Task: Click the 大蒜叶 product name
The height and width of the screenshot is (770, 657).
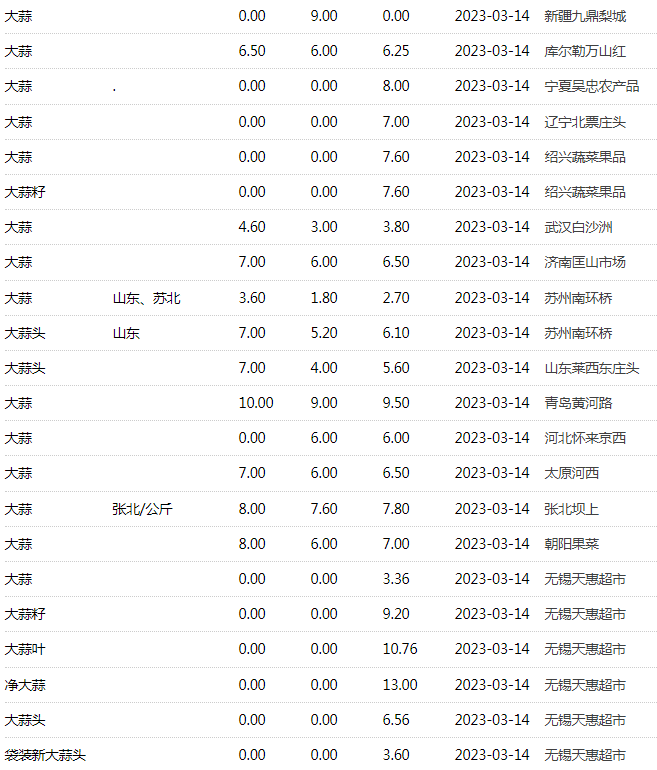Action: tap(25, 649)
